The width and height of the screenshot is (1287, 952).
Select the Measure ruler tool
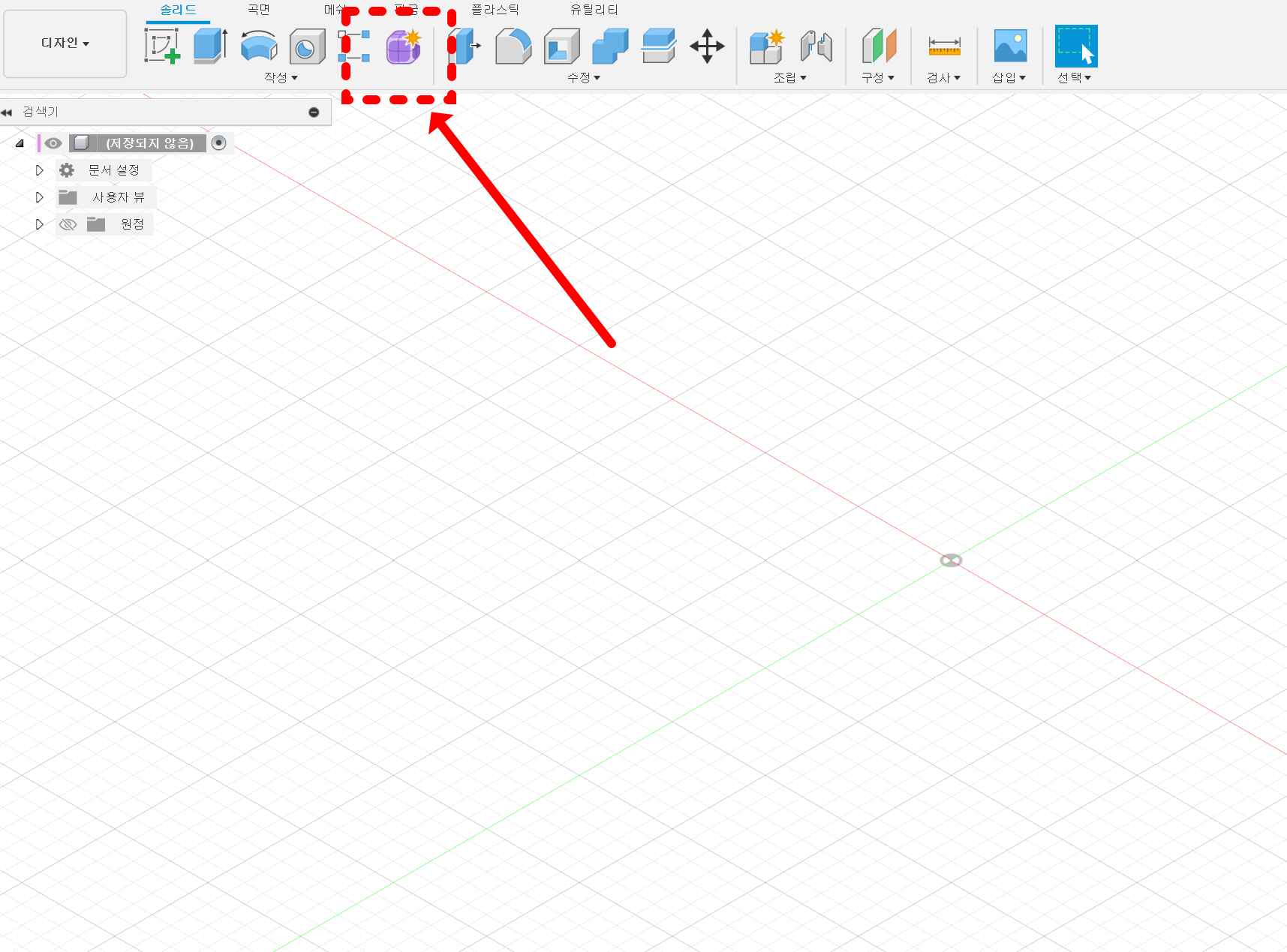point(944,46)
